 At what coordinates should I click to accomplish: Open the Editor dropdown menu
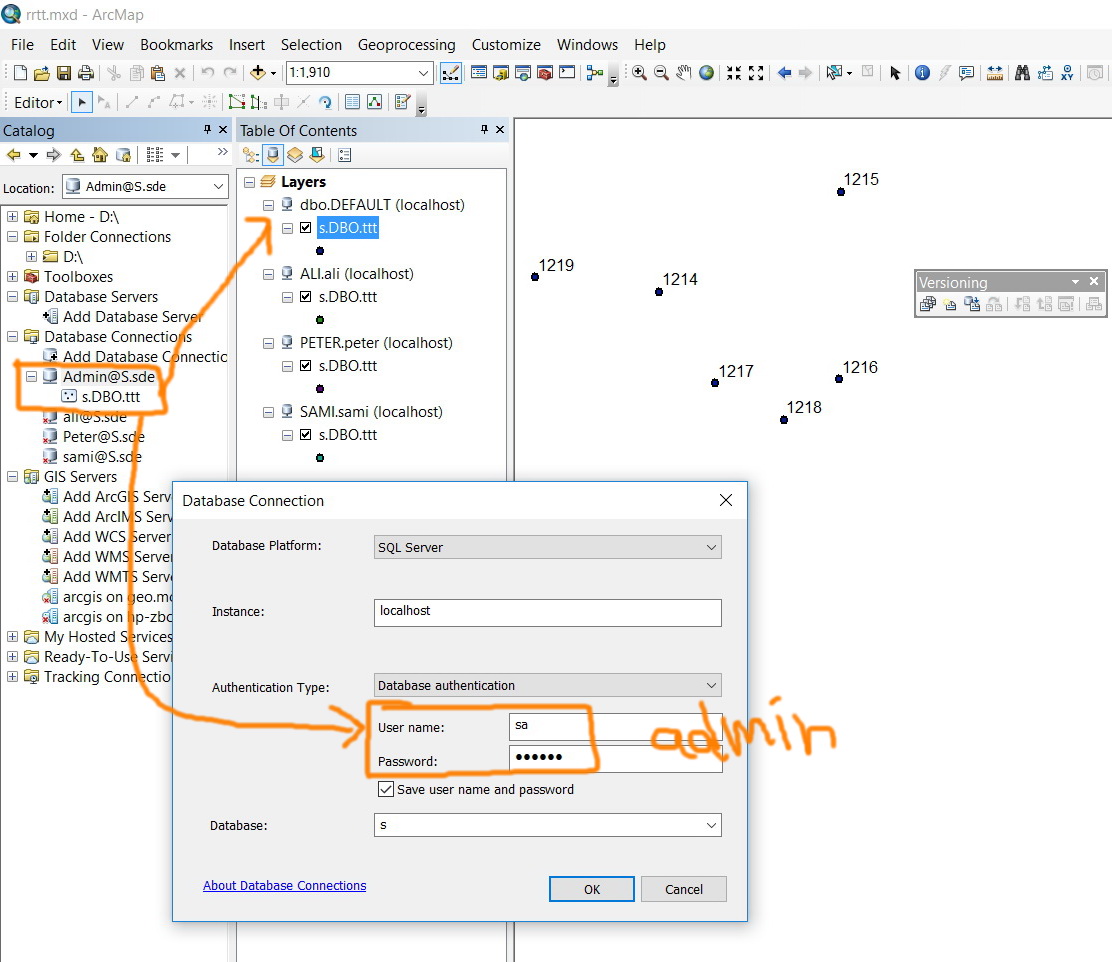click(38, 102)
